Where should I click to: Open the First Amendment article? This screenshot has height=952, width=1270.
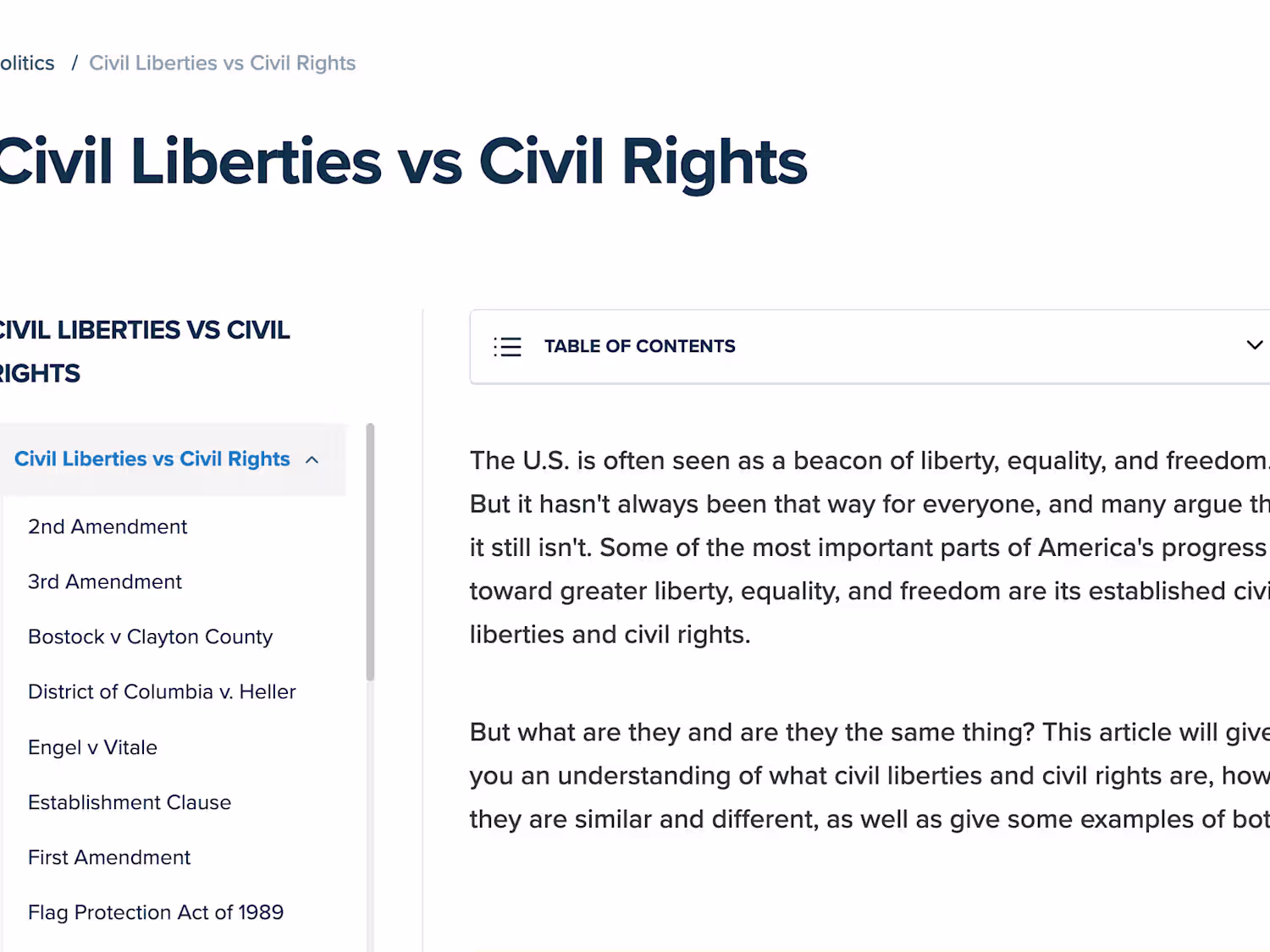click(x=109, y=857)
